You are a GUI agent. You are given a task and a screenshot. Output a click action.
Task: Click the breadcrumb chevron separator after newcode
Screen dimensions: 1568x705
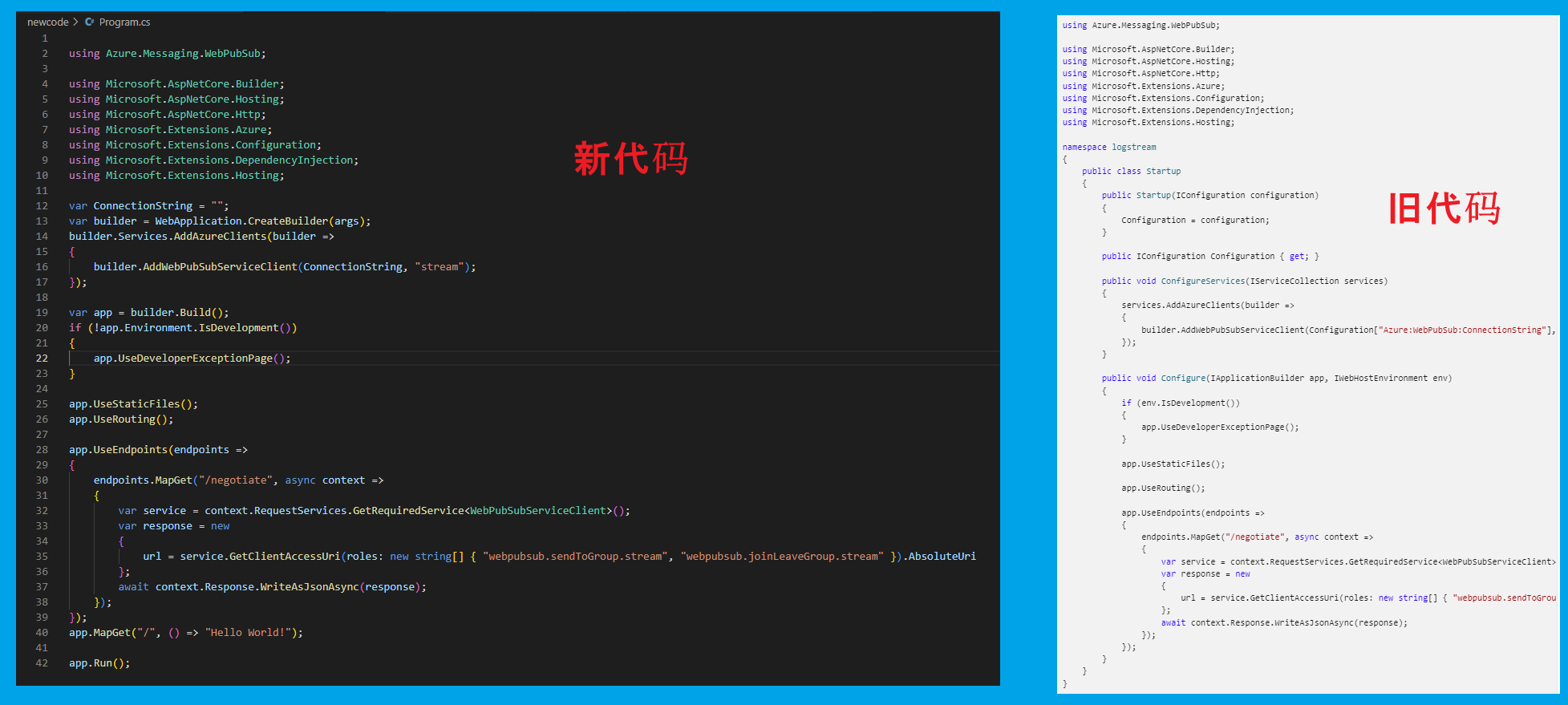point(75,22)
